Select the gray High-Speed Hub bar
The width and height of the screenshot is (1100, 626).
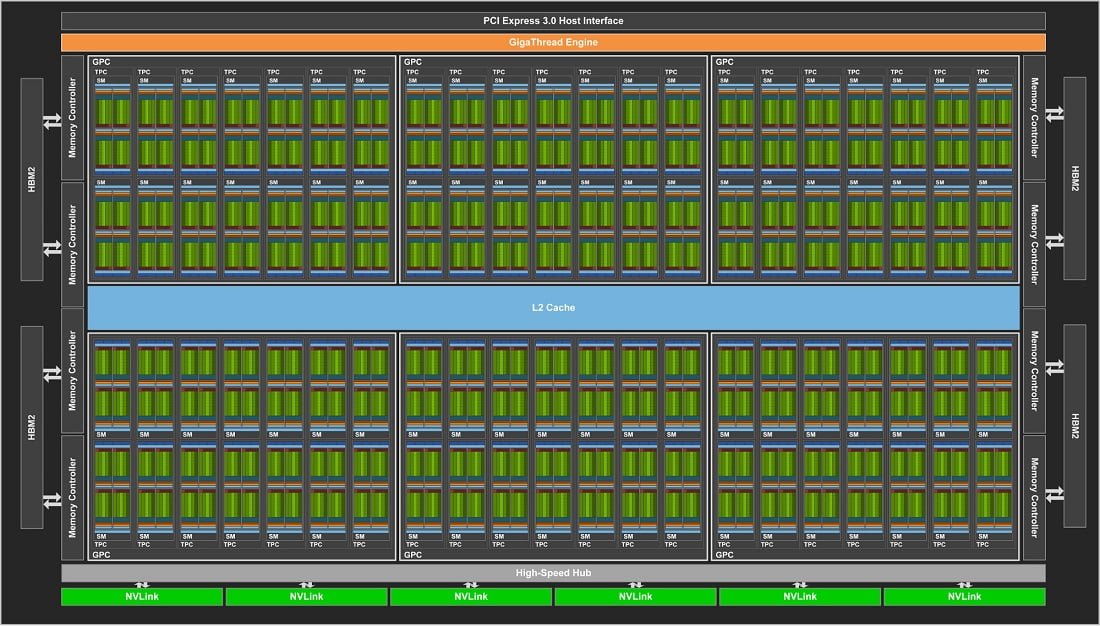553,573
